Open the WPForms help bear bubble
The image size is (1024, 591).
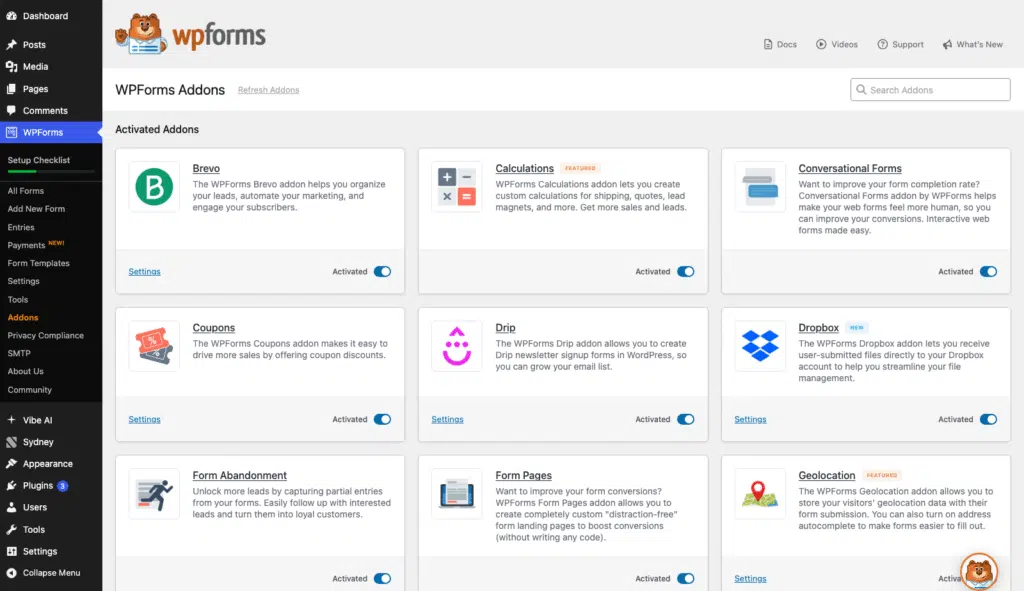click(979, 572)
